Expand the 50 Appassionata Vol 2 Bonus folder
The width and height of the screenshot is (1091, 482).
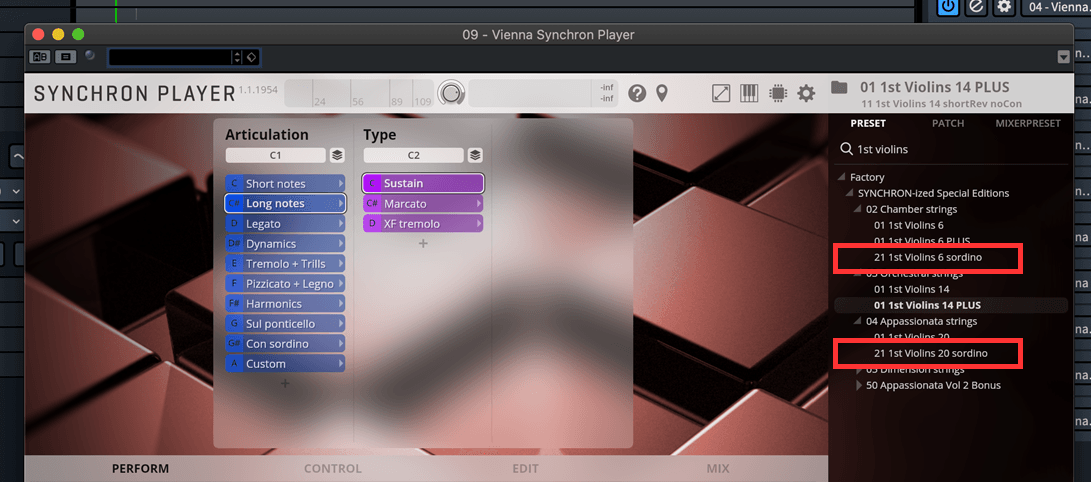[x=859, y=385]
